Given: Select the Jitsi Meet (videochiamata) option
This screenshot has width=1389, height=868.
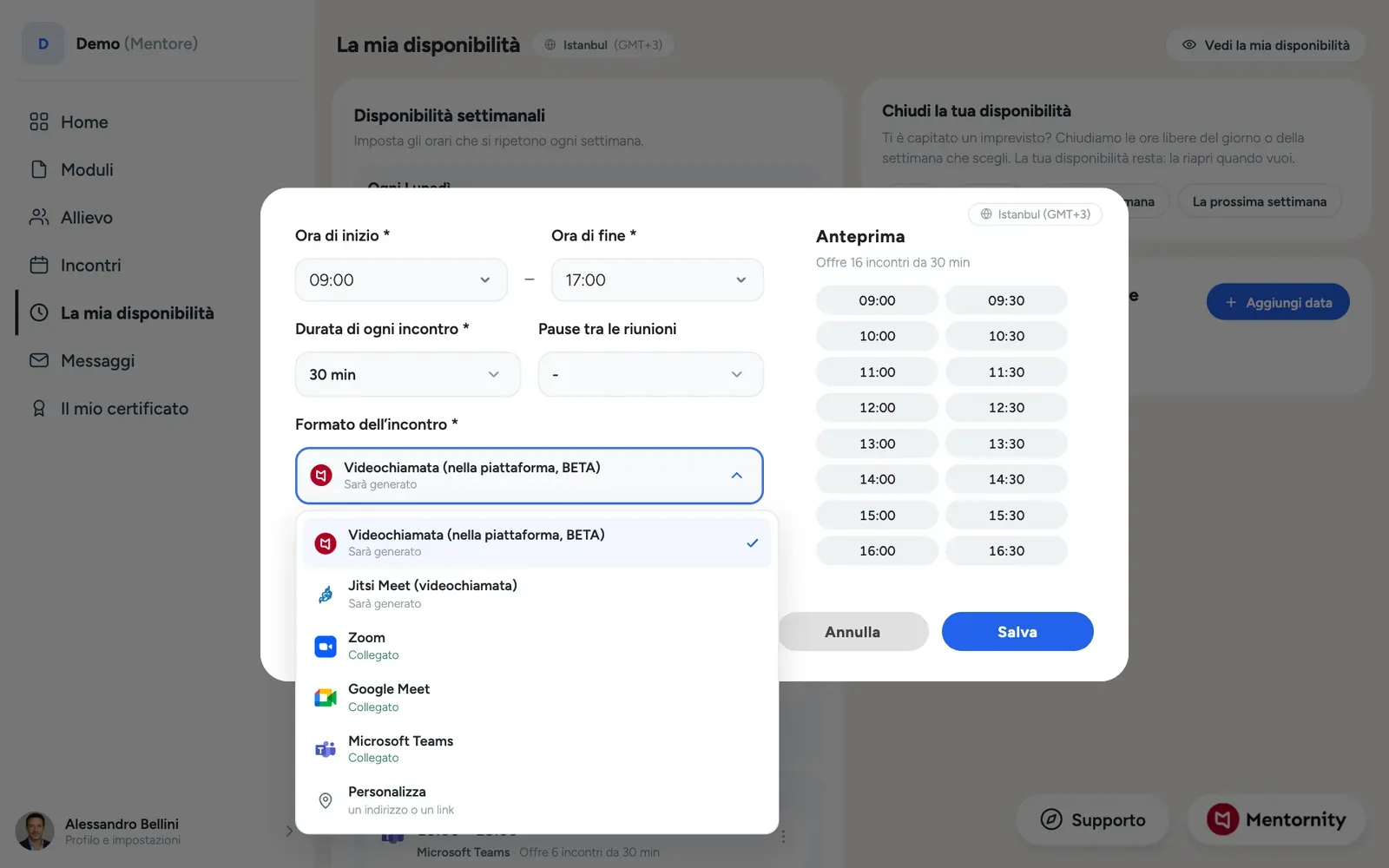Looking at the screenshot, I should coord(537,595).
